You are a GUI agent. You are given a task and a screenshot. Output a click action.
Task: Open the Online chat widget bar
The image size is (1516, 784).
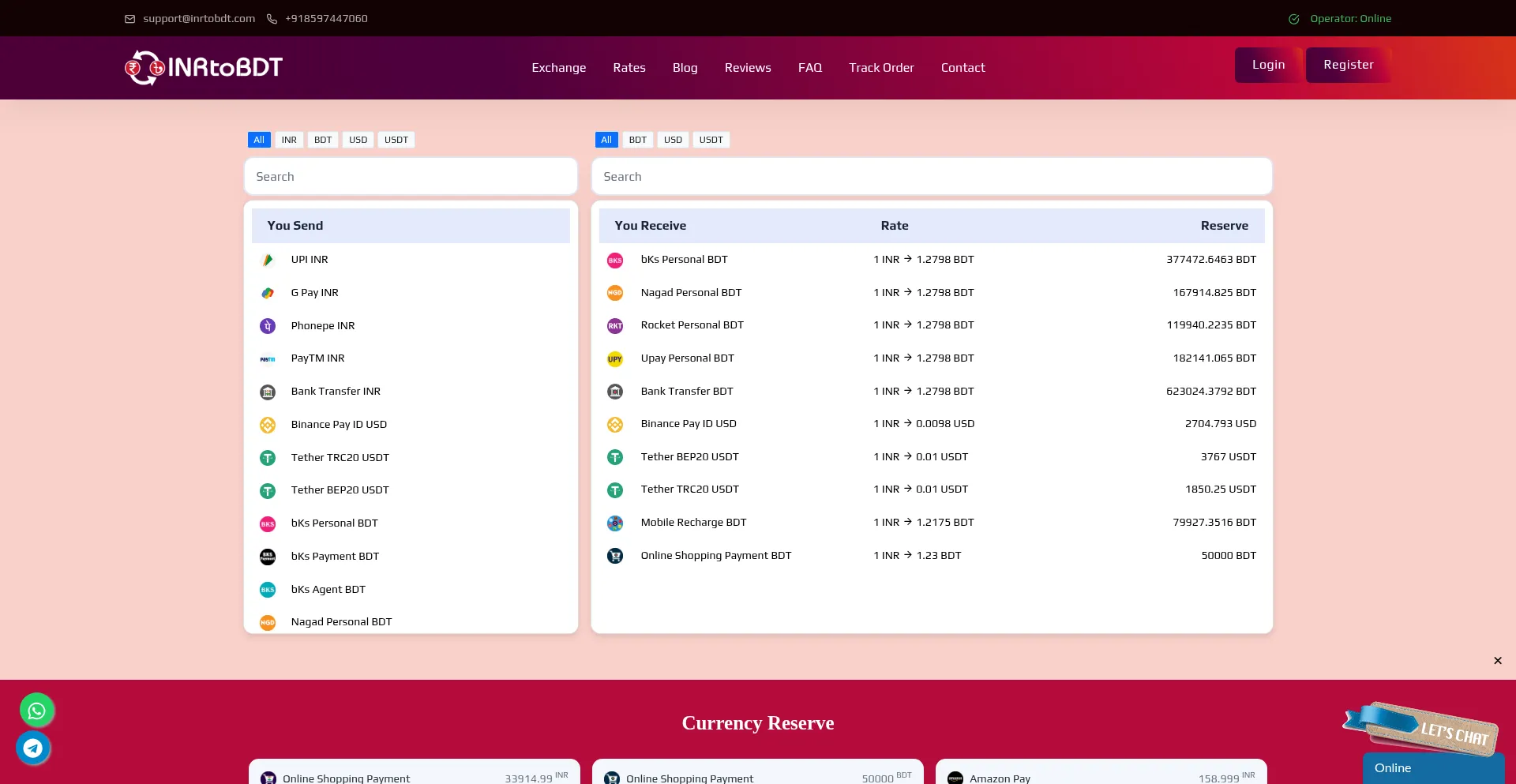point(1434,768)
